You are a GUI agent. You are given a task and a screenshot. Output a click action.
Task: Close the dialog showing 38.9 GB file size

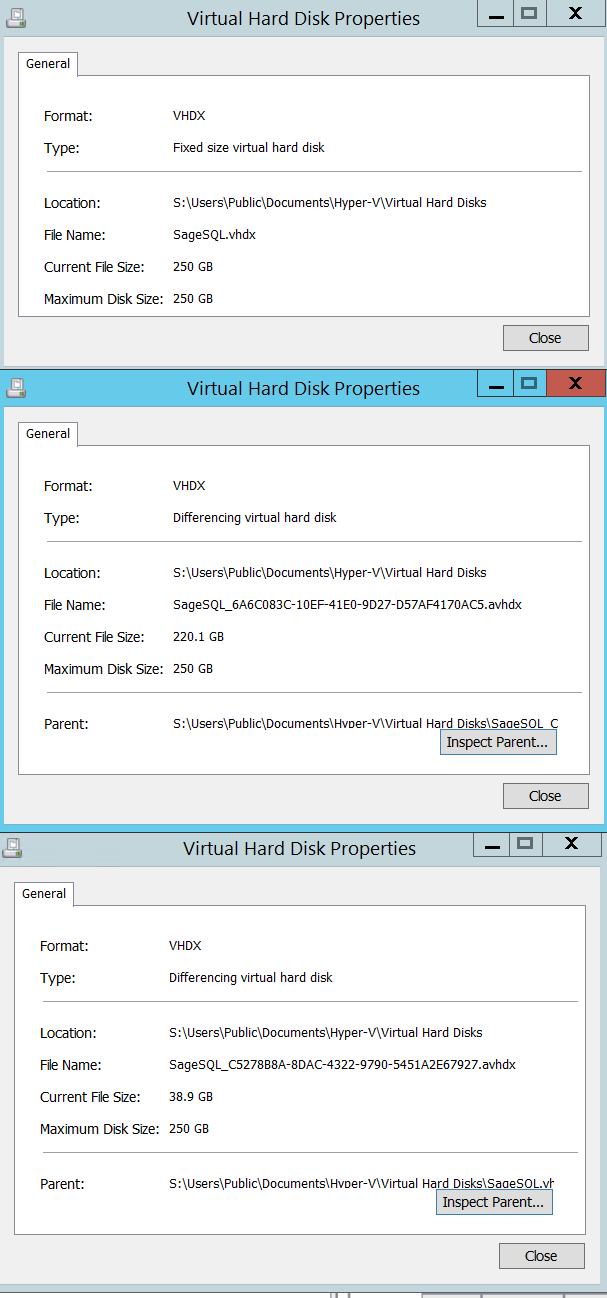click(x=541, y=1255)
